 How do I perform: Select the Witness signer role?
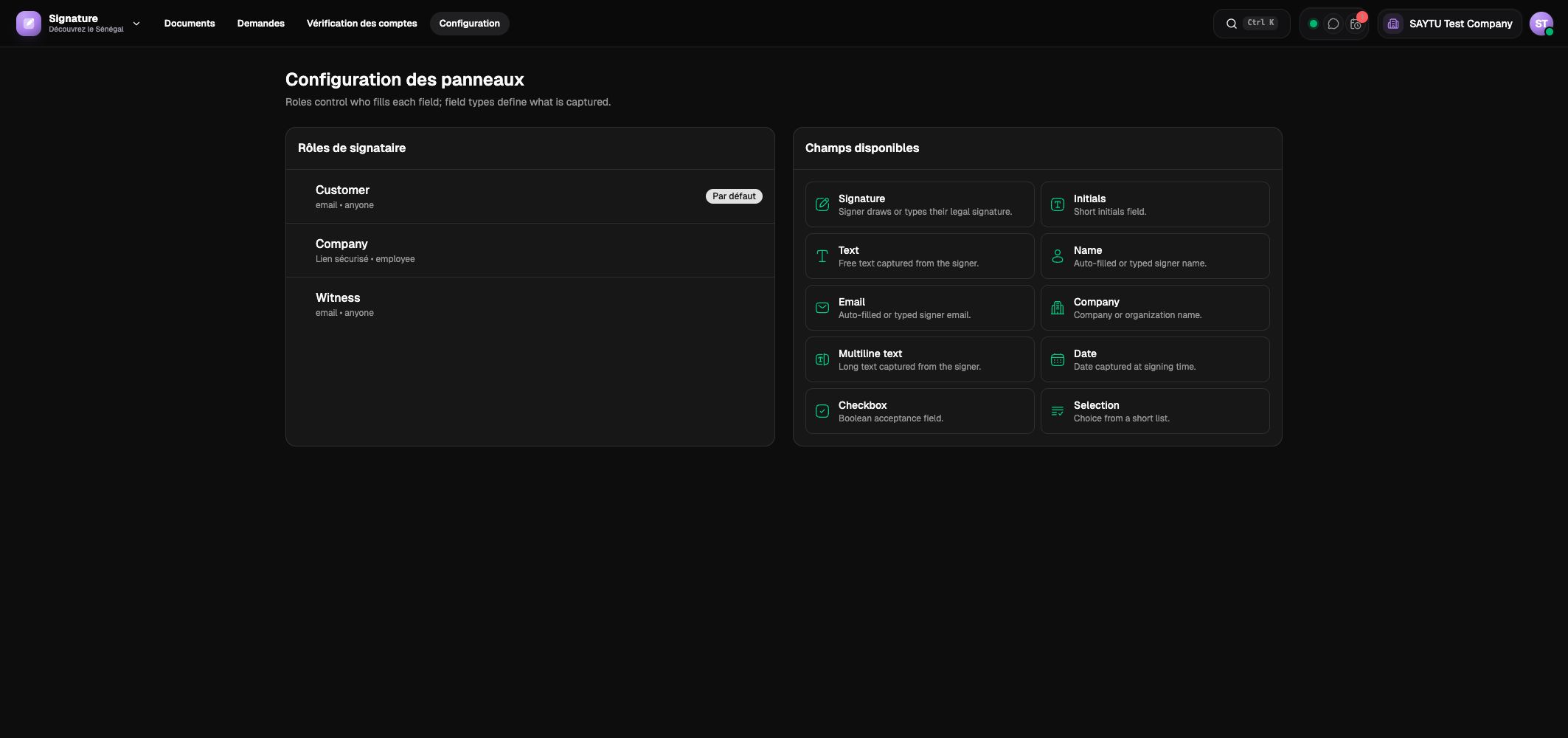tap(530, 304)
